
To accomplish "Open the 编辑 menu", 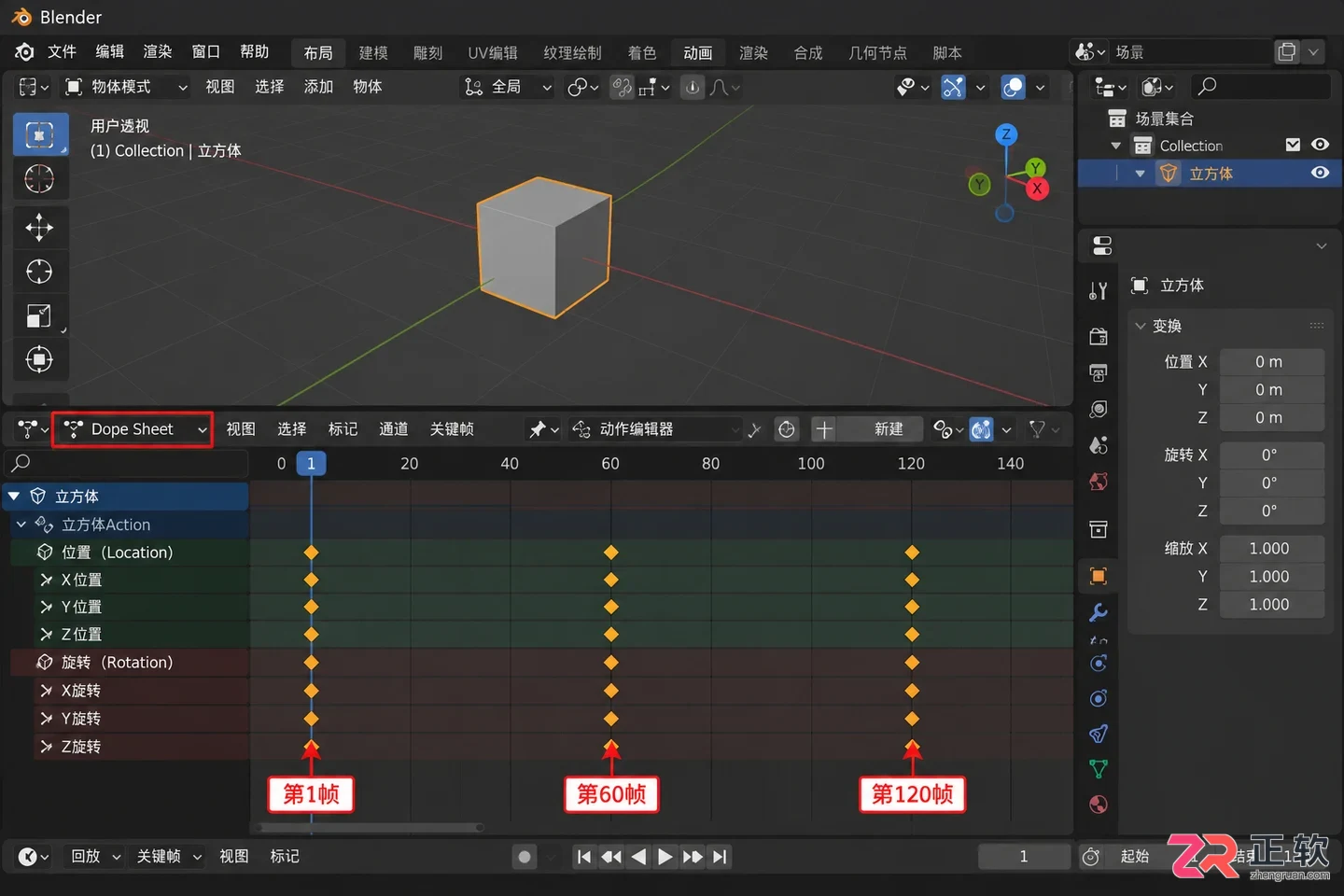I will [110, 52].
